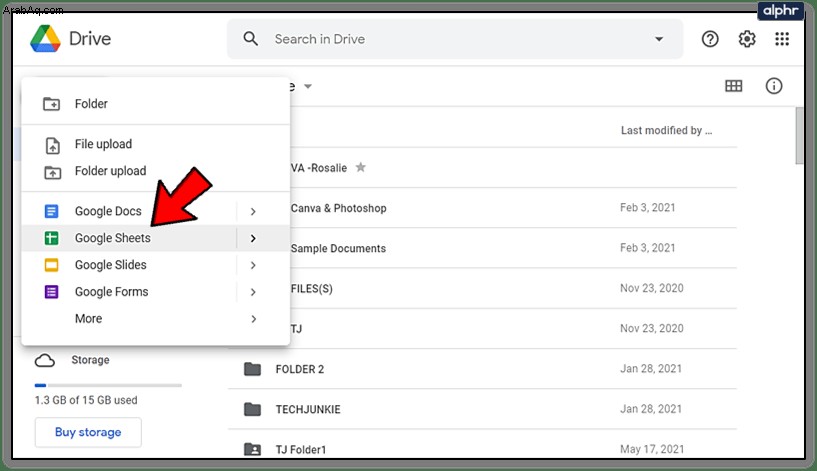Switch to grid layout view icon

click(x=734, y=86)
